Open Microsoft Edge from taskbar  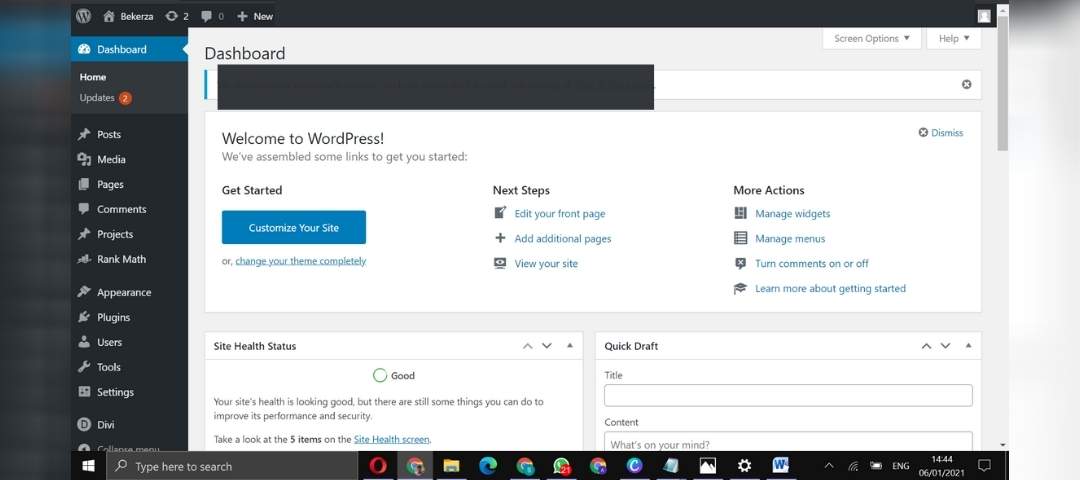(x=488, y=466)
